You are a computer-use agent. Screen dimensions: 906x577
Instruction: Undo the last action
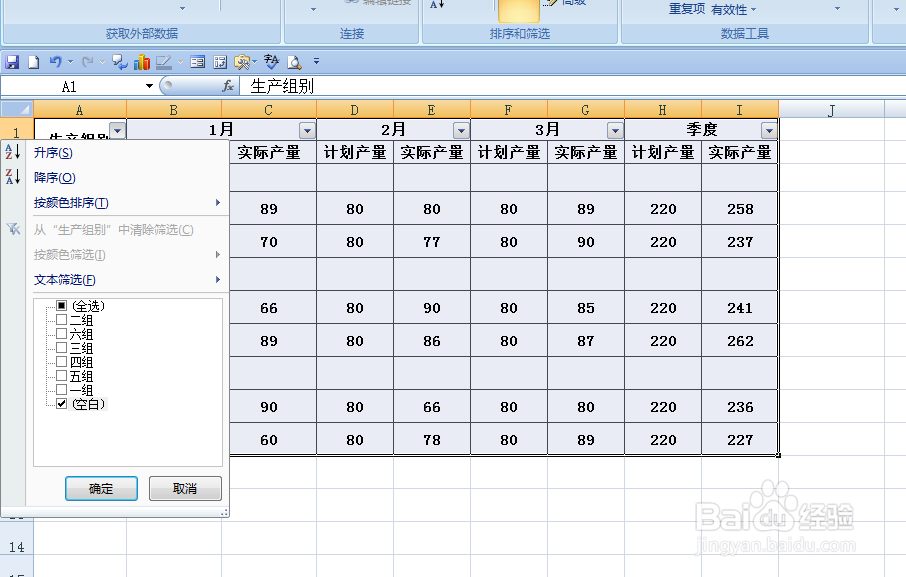click(55, 61)
